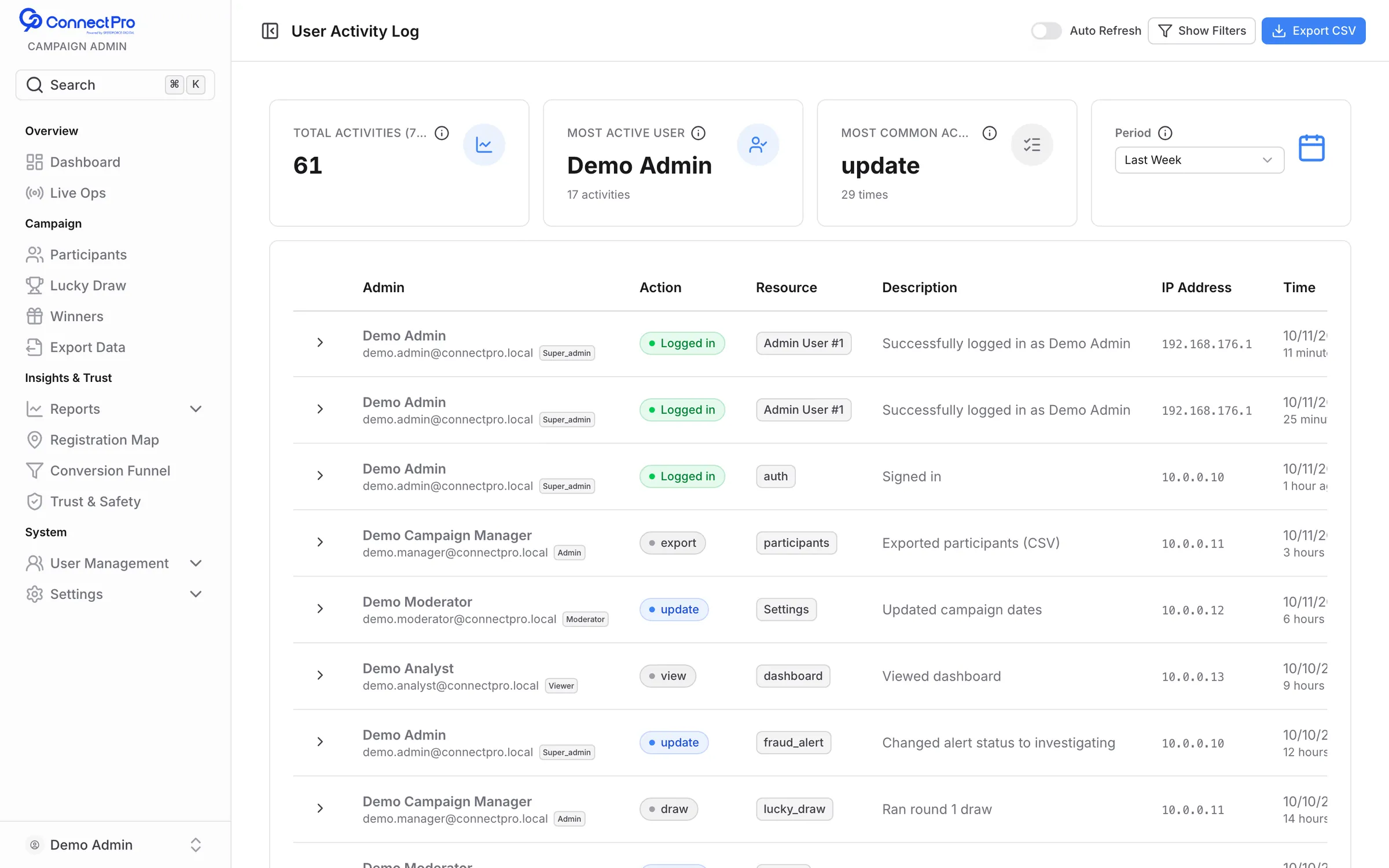Viewport: 1389px width, 868px height.
Task: Click the Demo Admin avatar icon in sidebar footer
Action: [35, 845]
